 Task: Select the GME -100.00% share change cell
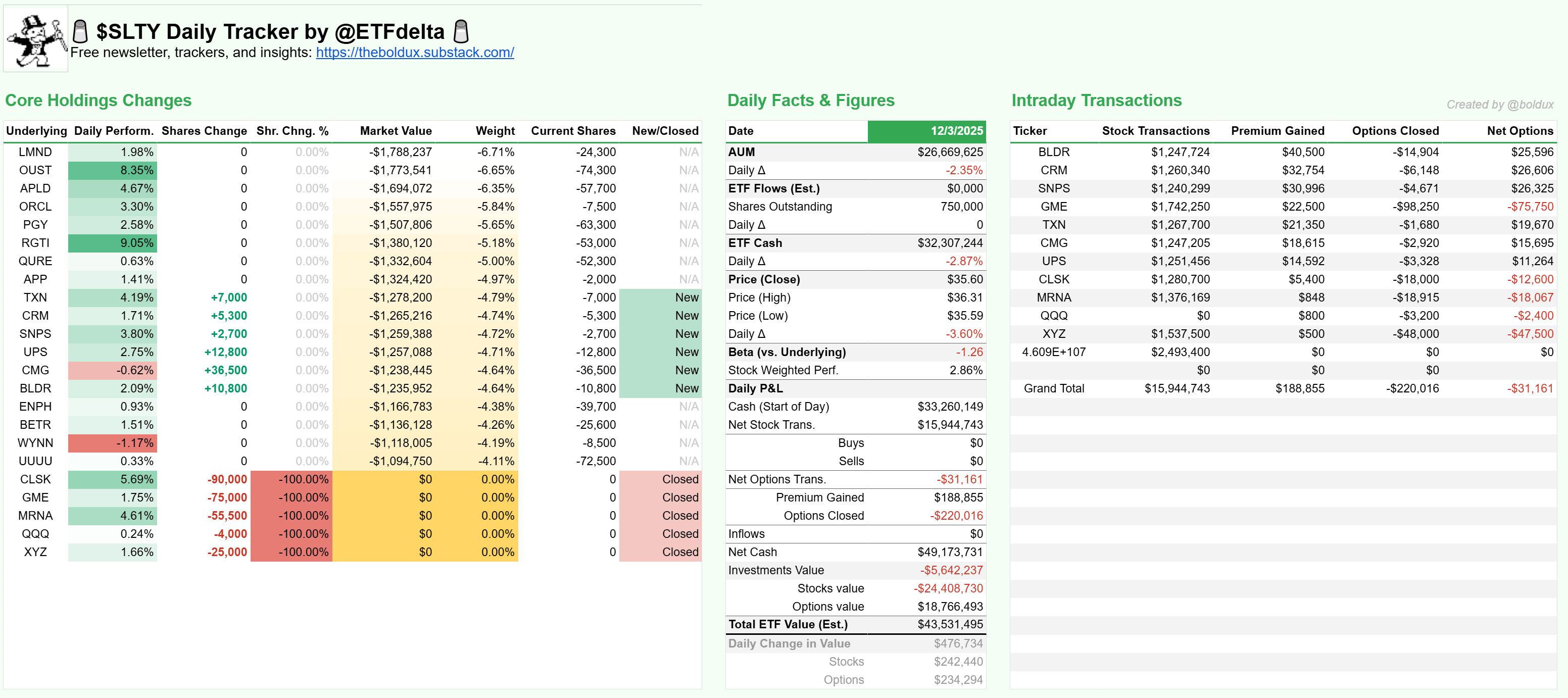coord(291,498)
